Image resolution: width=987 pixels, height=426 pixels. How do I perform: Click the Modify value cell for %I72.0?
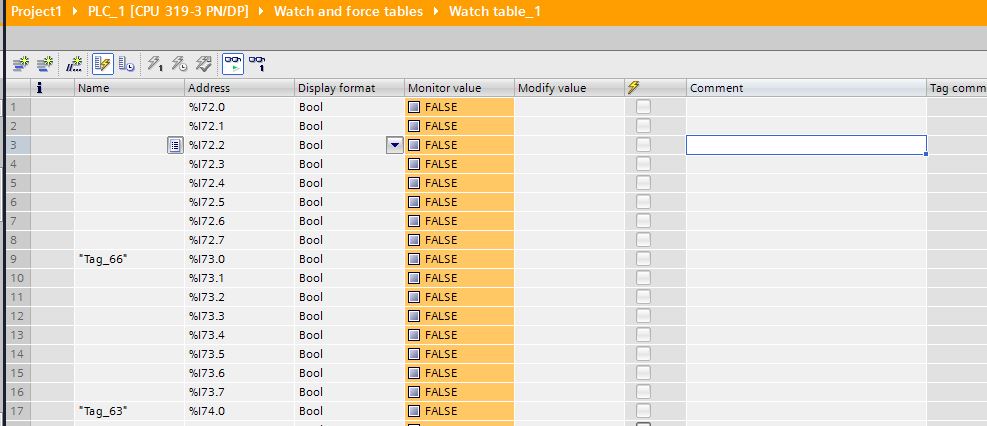tap(569, 107)
